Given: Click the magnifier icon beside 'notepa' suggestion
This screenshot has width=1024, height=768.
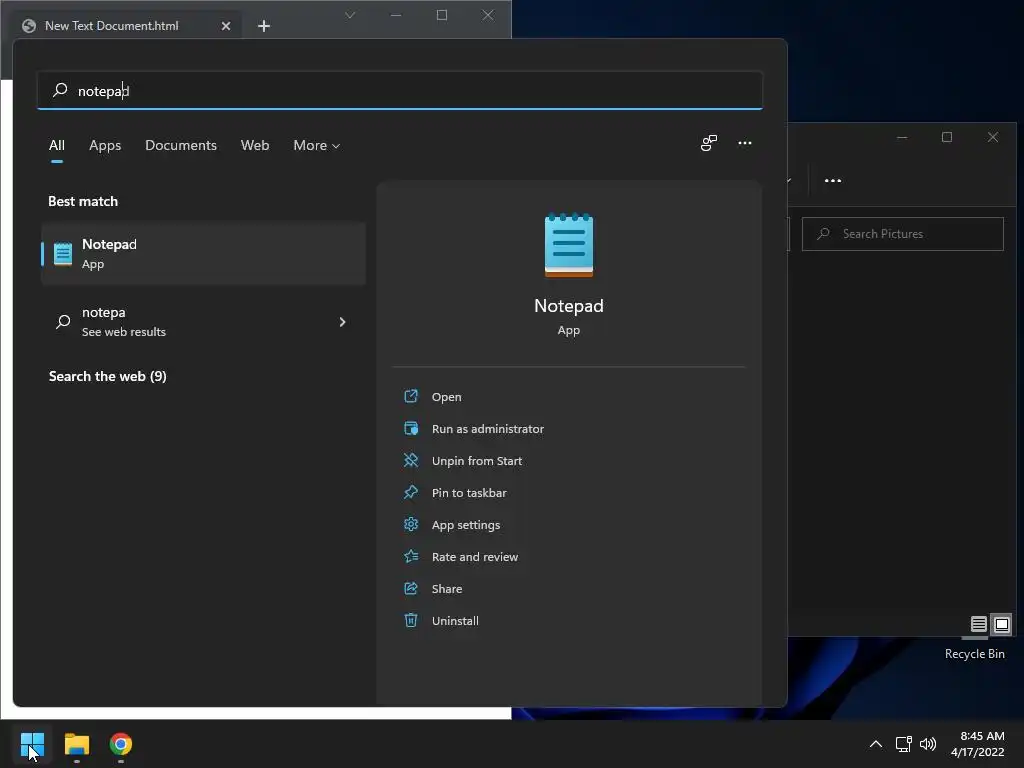Looking at the screenshot, I should 63,322.
